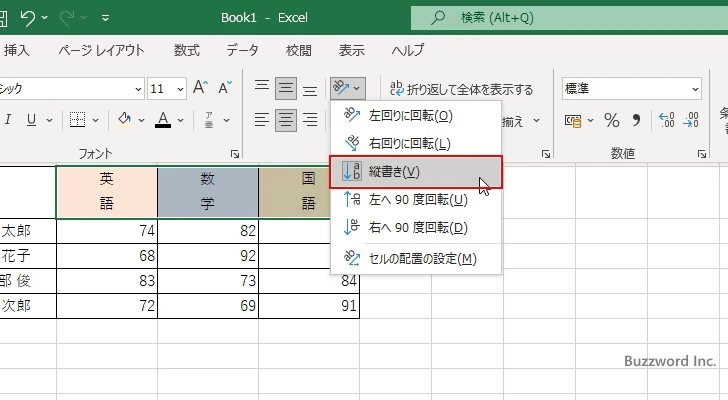Choose 右へ 90 度回転(D) menu item

tap(416, 227)
